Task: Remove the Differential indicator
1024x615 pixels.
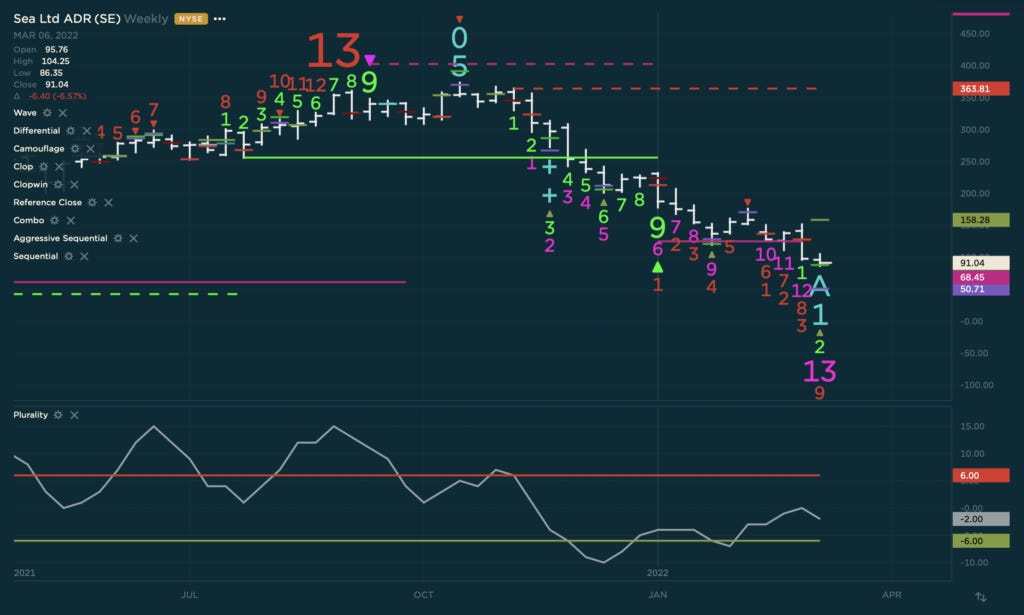Action: 86,131
